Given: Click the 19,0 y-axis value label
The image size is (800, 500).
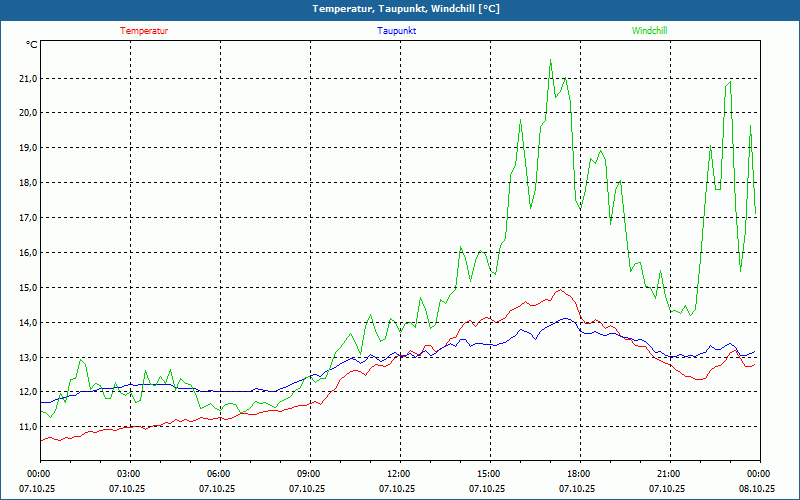Looking at the screenshot, I should (27, 148).
